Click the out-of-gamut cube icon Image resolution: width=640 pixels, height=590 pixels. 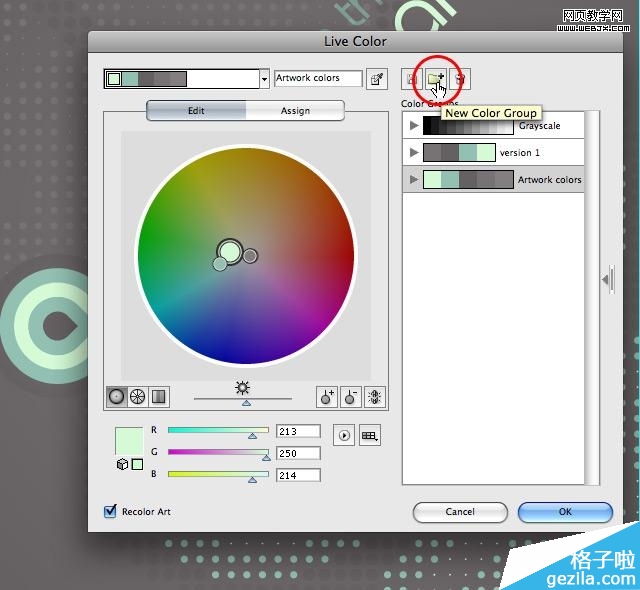coord(122,464)
